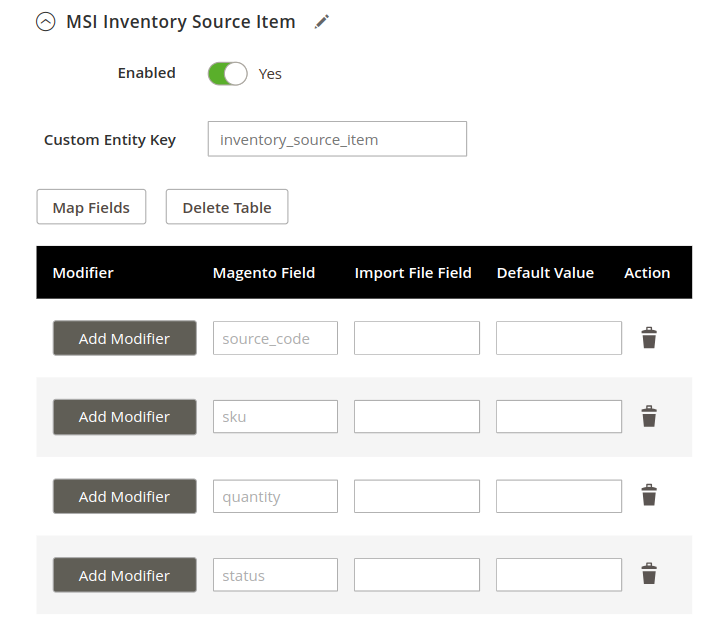
Task: Delete the source_code row with trash icon
Action: 649,338
